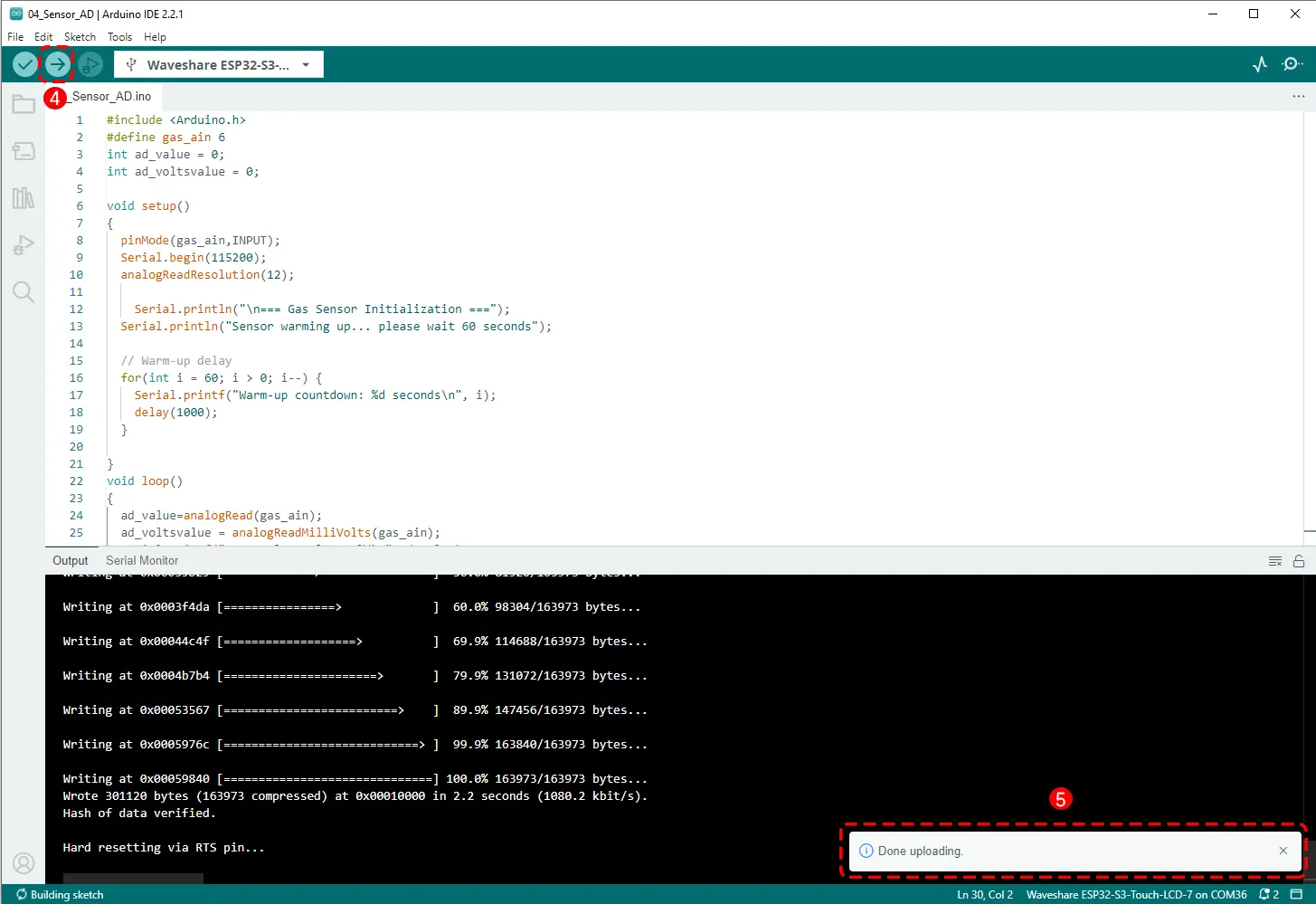This screenshot has width=1316, height=904.
Task: Upload the sketch with the arrow button
Action: [57, 64]
